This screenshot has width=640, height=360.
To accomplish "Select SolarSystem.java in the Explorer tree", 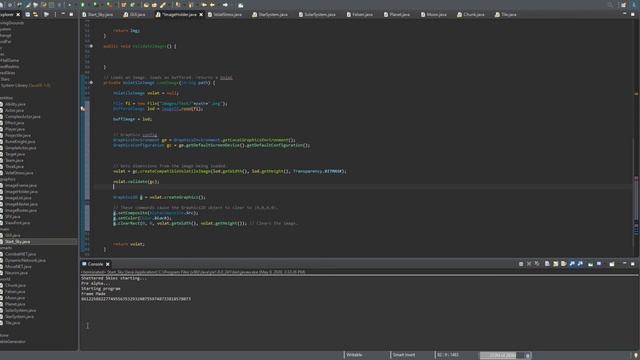I will [x=20, y=310].
